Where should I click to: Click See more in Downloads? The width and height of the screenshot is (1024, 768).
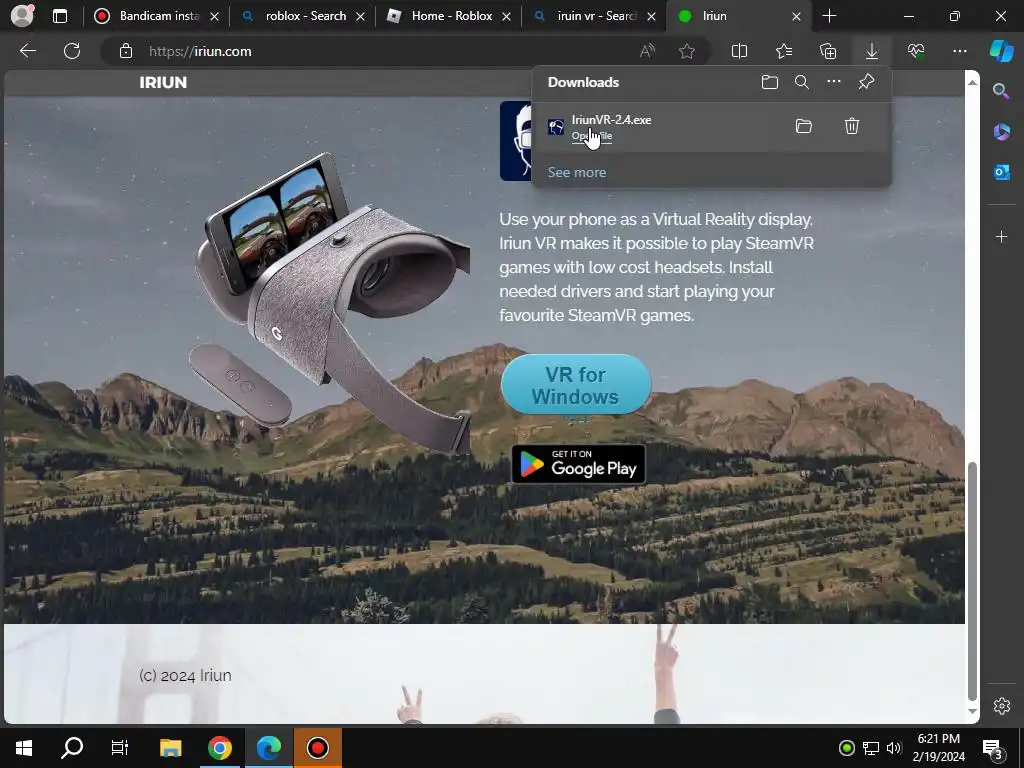coord(577,172)
